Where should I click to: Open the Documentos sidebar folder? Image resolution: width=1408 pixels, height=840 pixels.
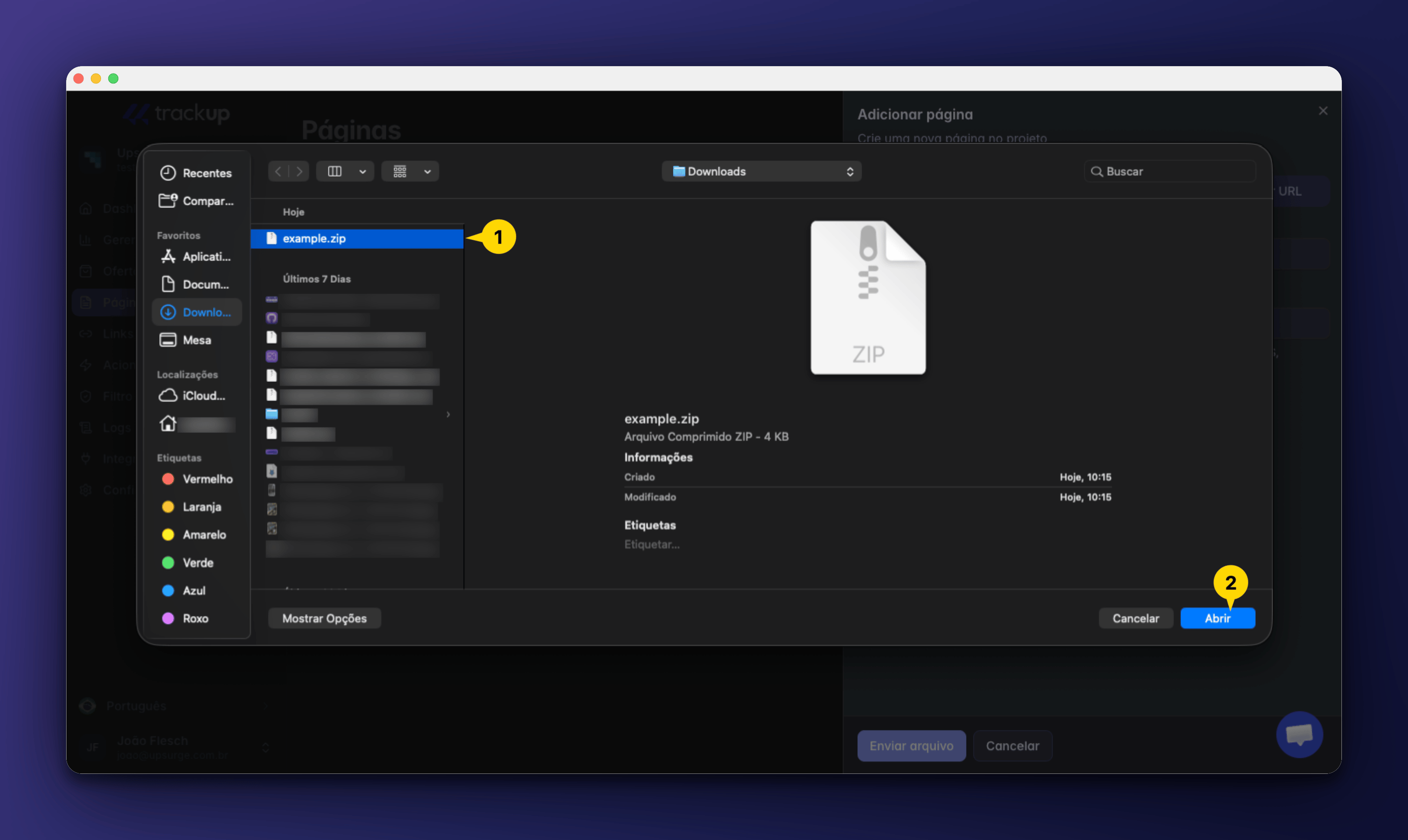click(x=196, y=284)
